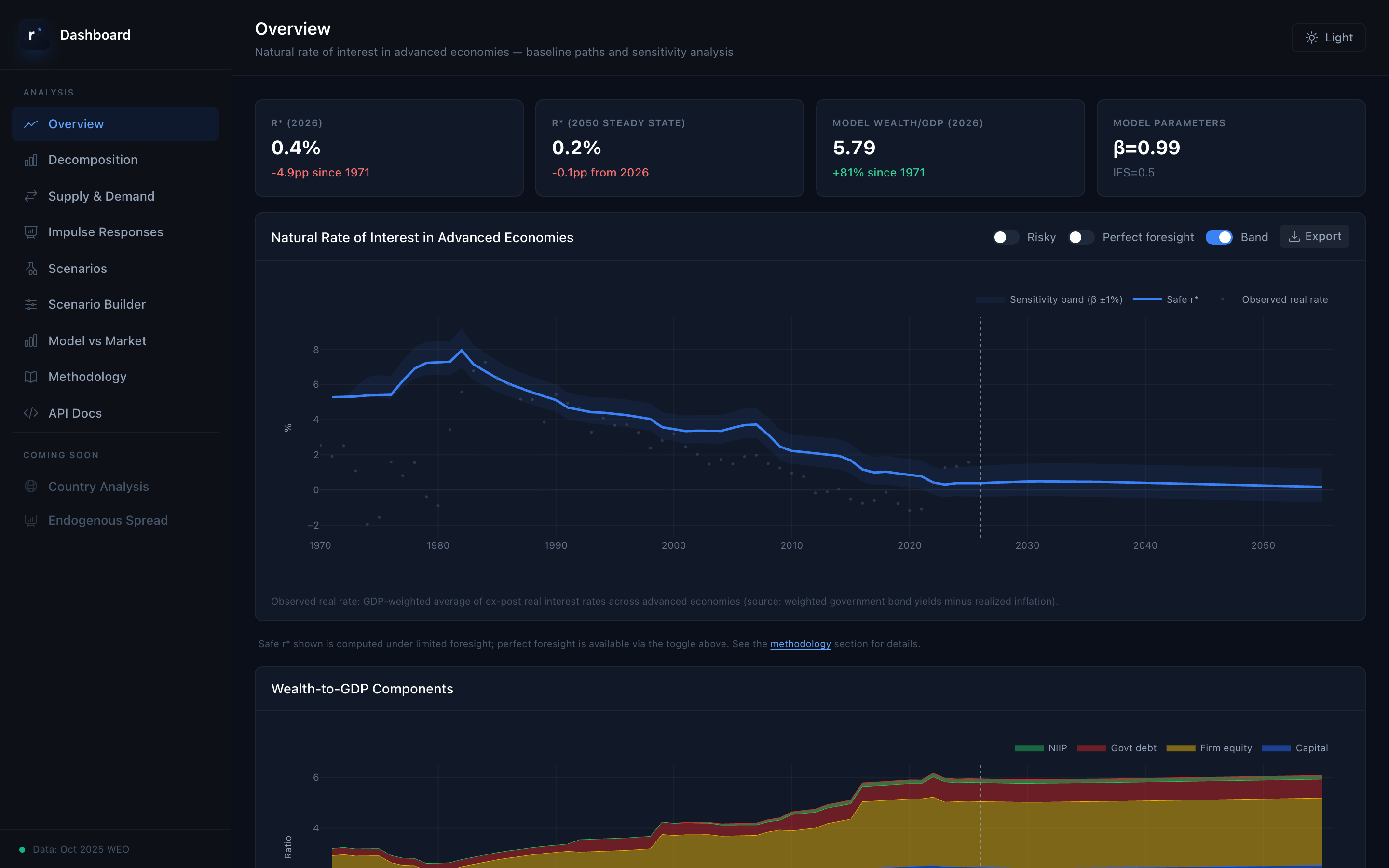Click the Impulse Responses presentation icon

31,232
